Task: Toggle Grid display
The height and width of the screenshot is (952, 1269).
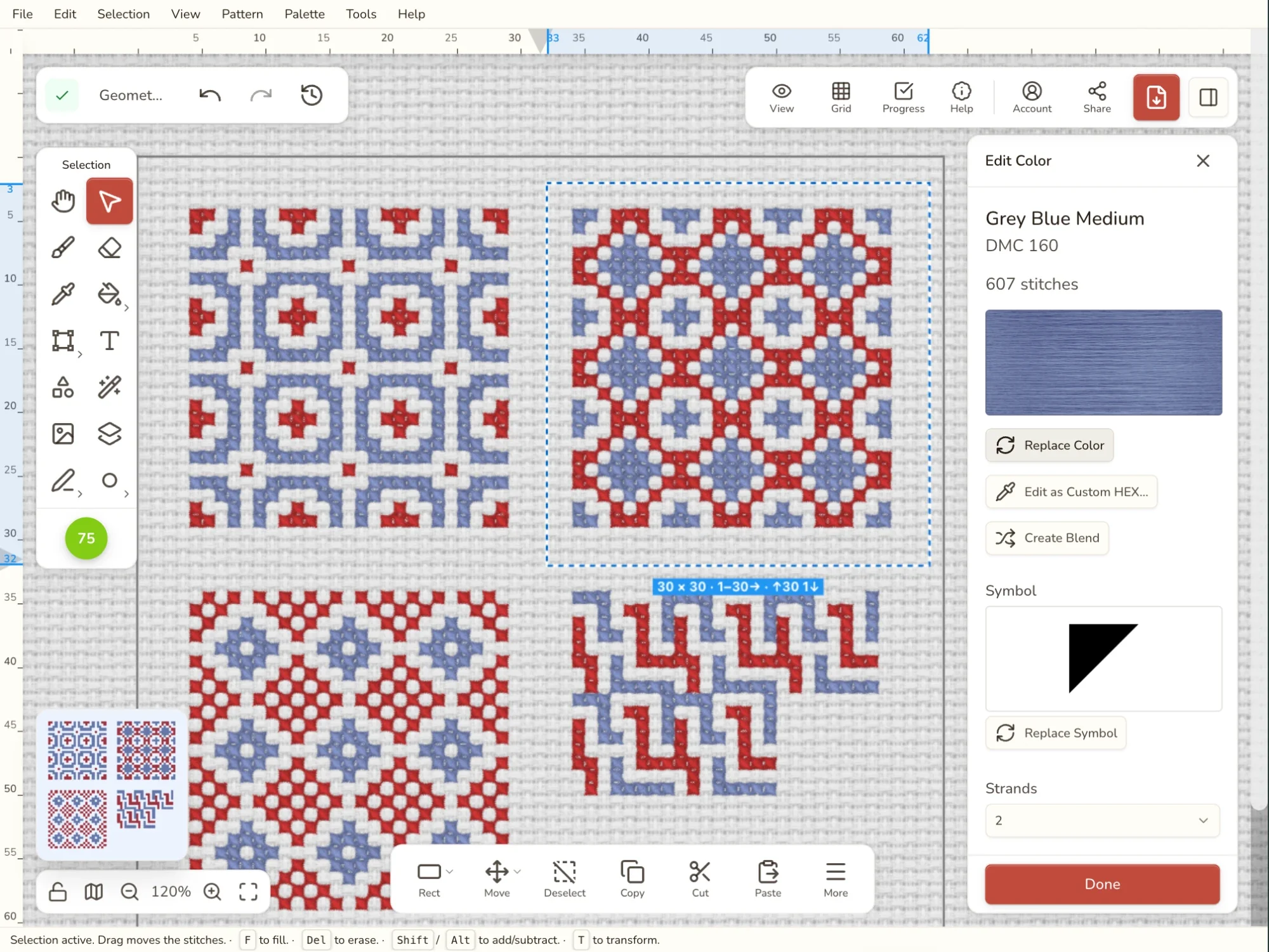Action: [x=841, y=98]
